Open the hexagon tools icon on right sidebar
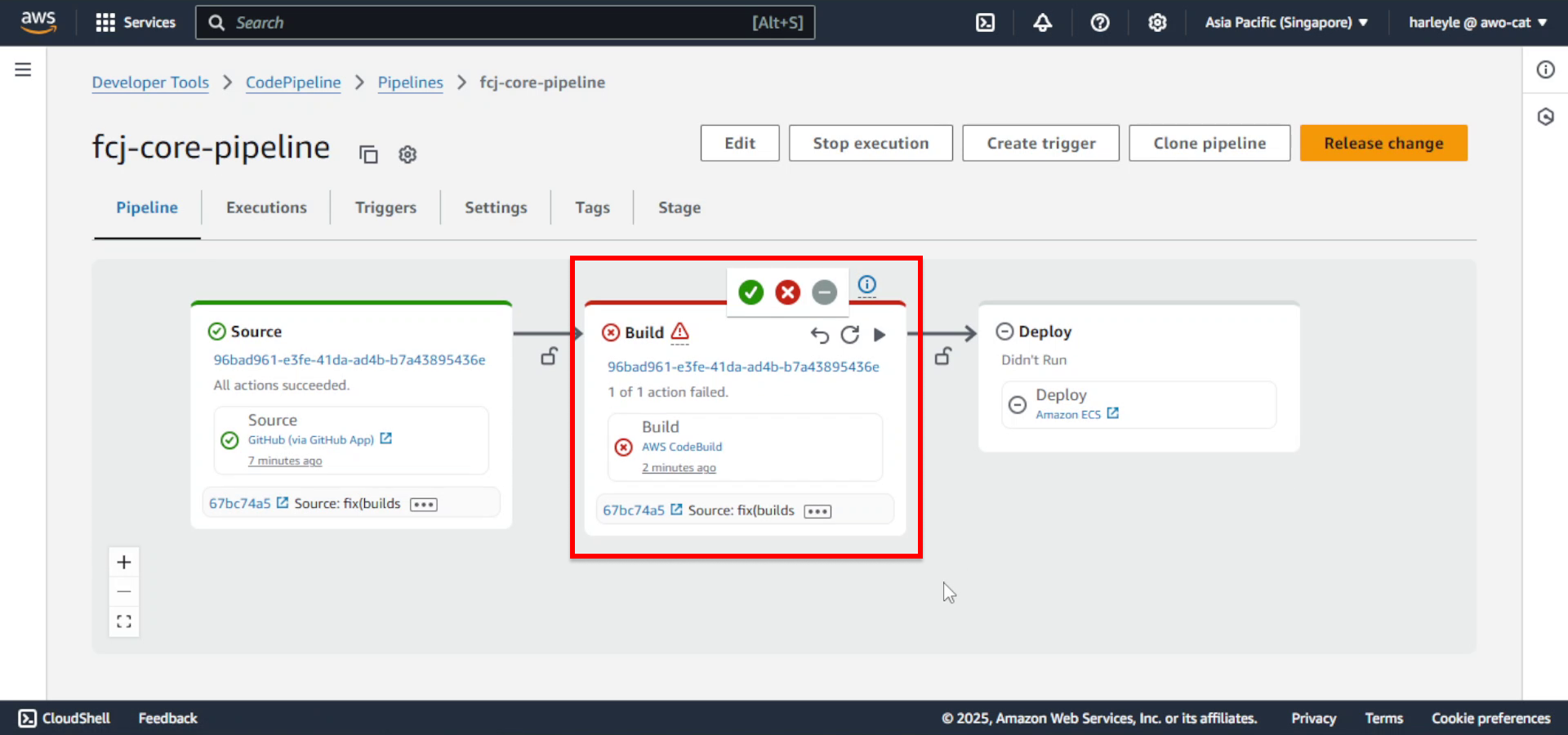Screen dimensions: 1568x735 [x=1545, y=117]
